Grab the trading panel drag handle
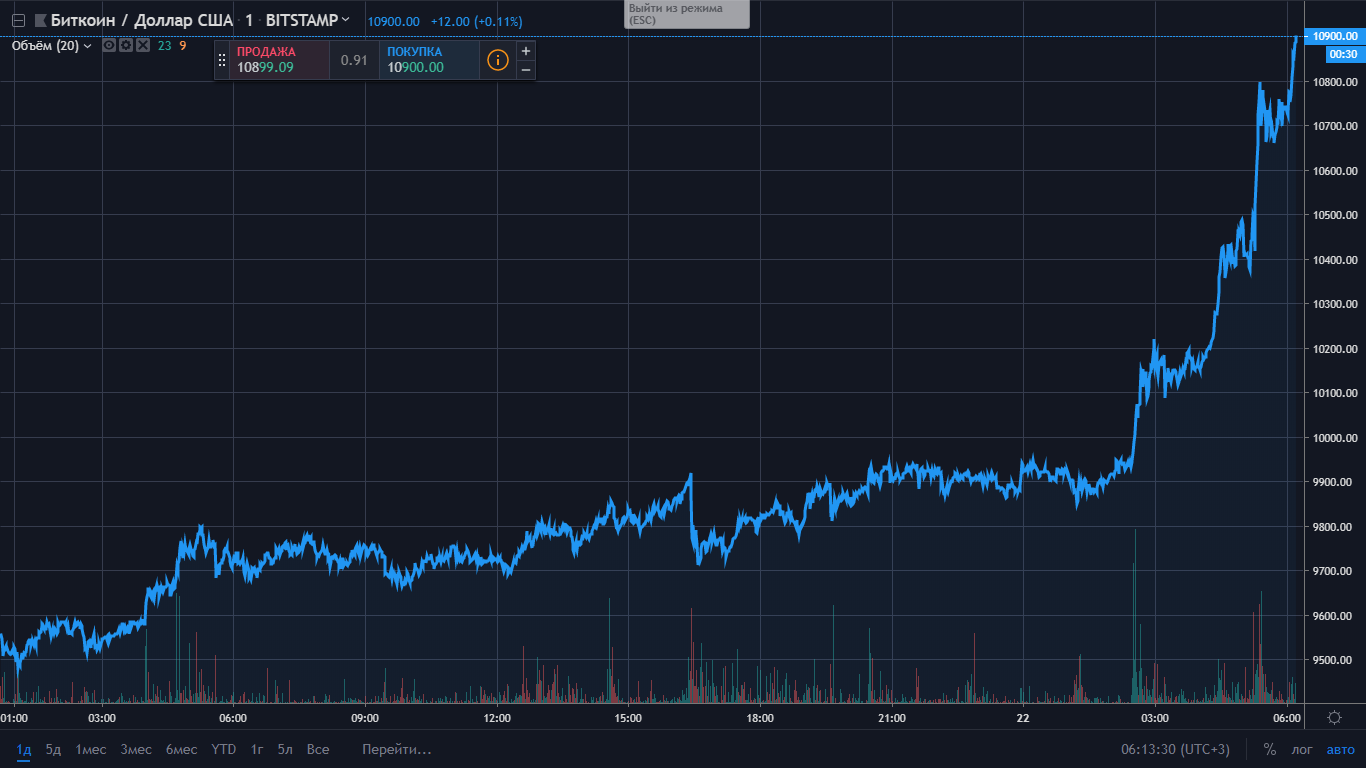Image resolution: width=1366 pixels, height=768 pixels. tap(222, 60)
